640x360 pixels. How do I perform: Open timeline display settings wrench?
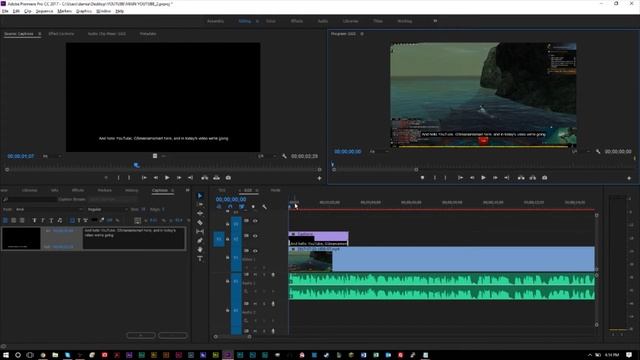tap(264, 207)
